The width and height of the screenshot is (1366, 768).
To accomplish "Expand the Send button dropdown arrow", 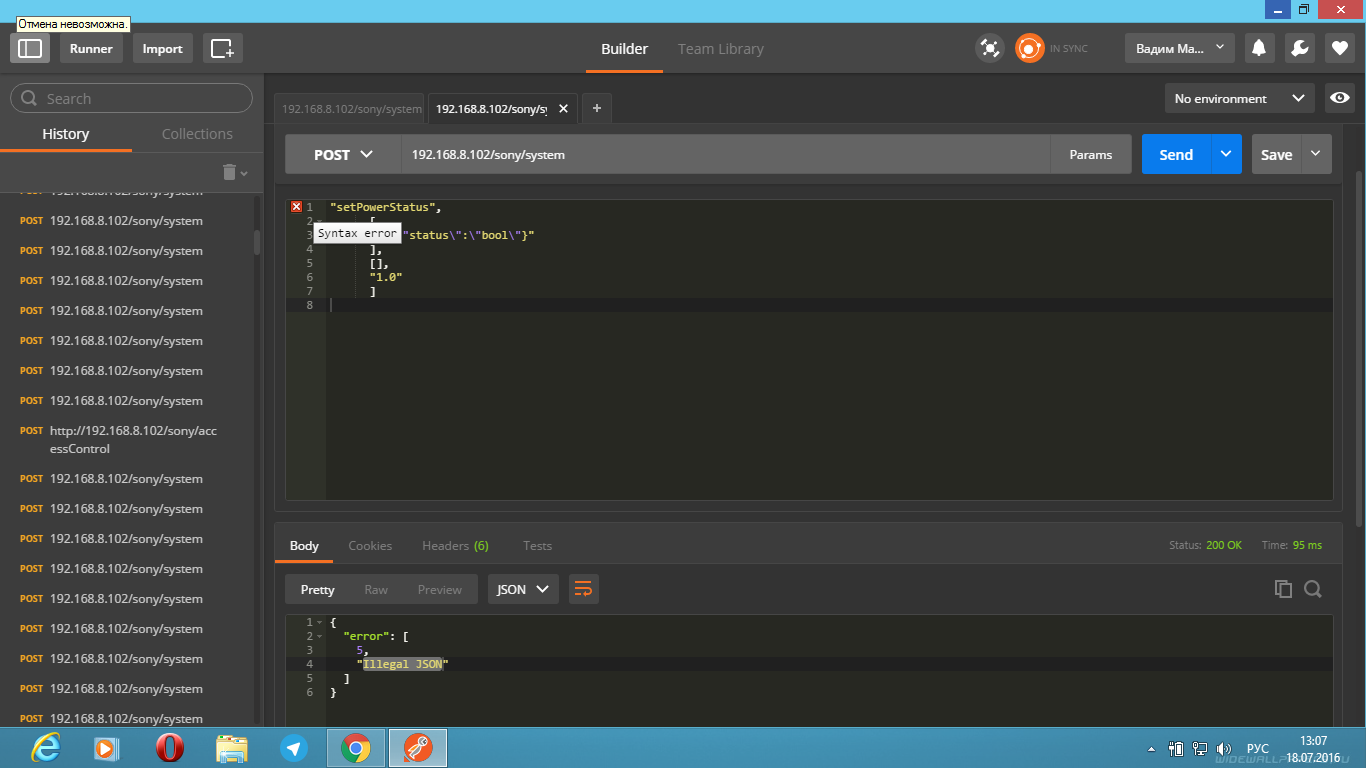I will click(1226, 154).
